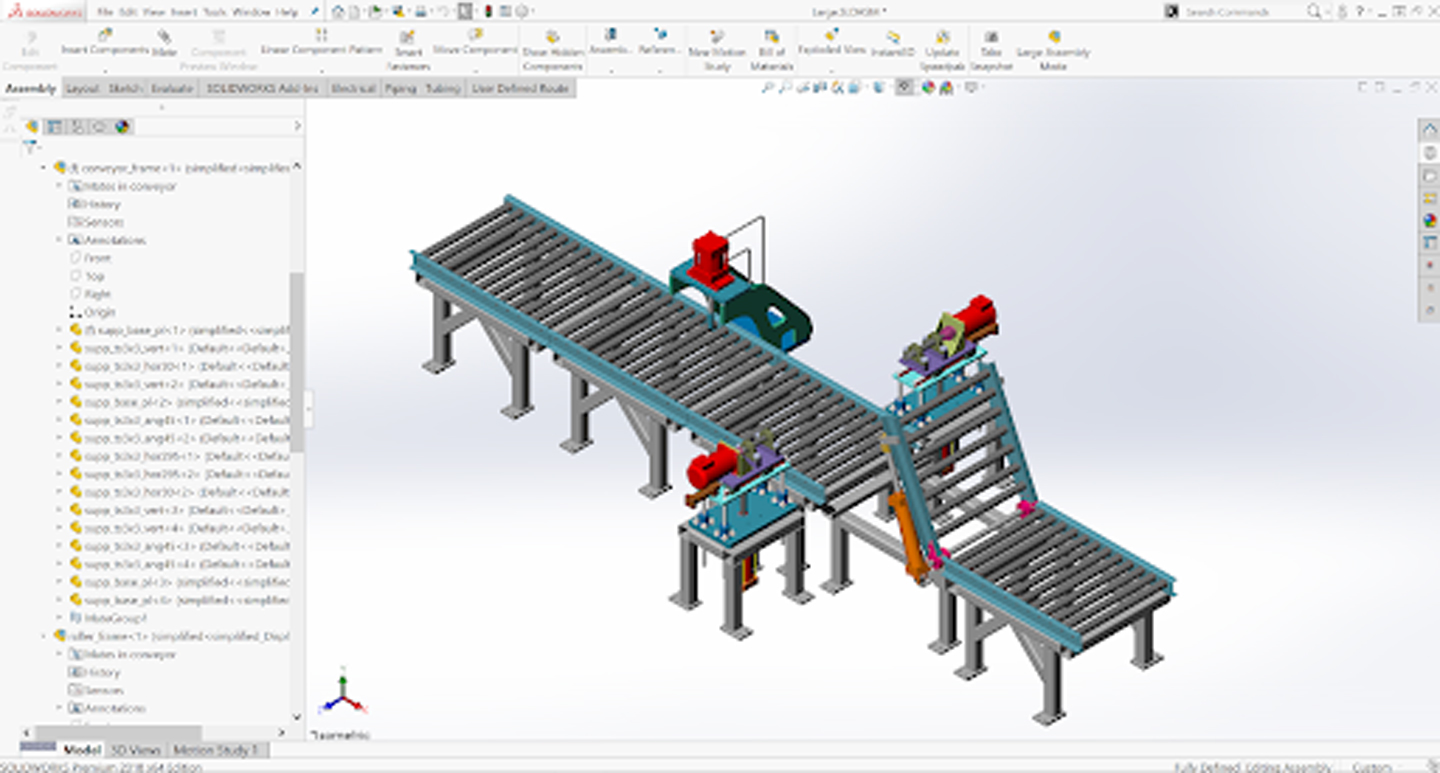Click the Appearances color wheel in right pane
Image resolution: width=1440 pixels, height=773 pixels.
tap(1429, 221)
